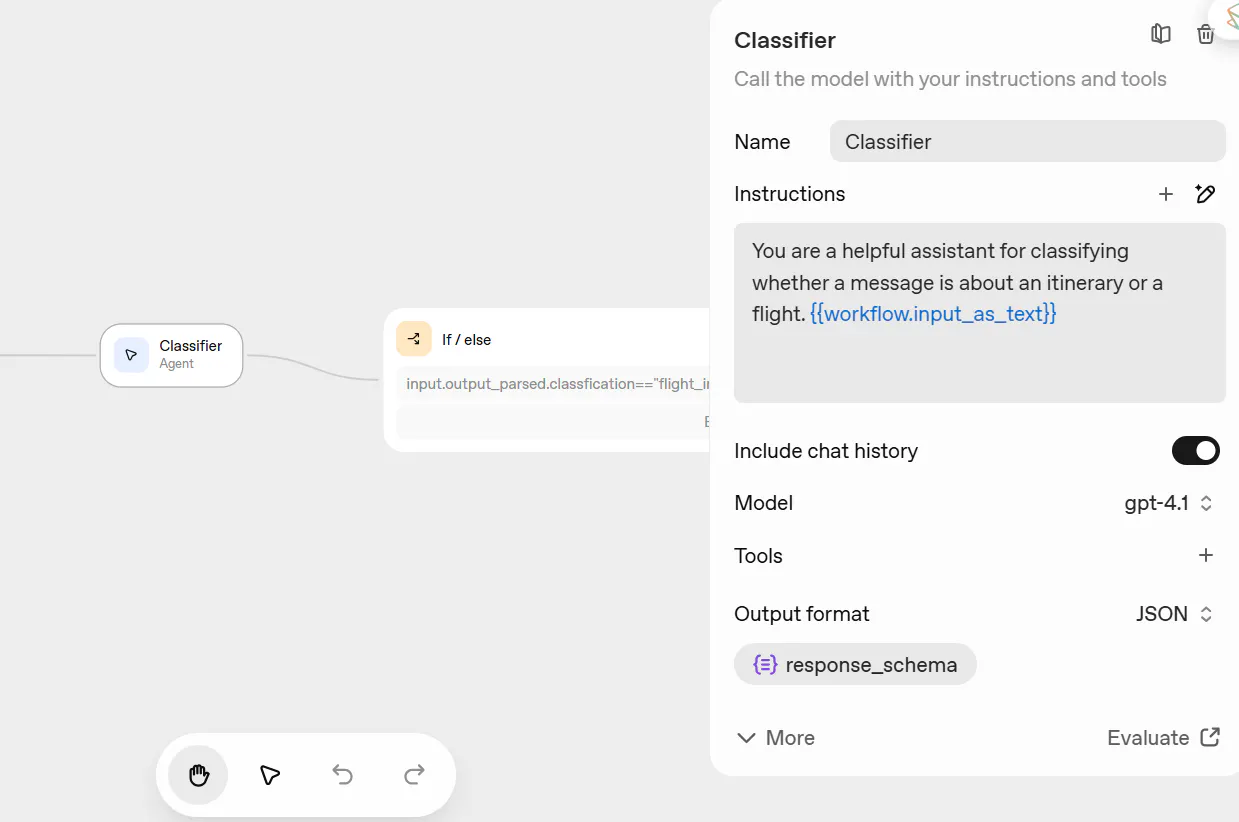Open Evaluate in a new window
The width and height of the screenshot is (1239, 822).
point(1163,738)
